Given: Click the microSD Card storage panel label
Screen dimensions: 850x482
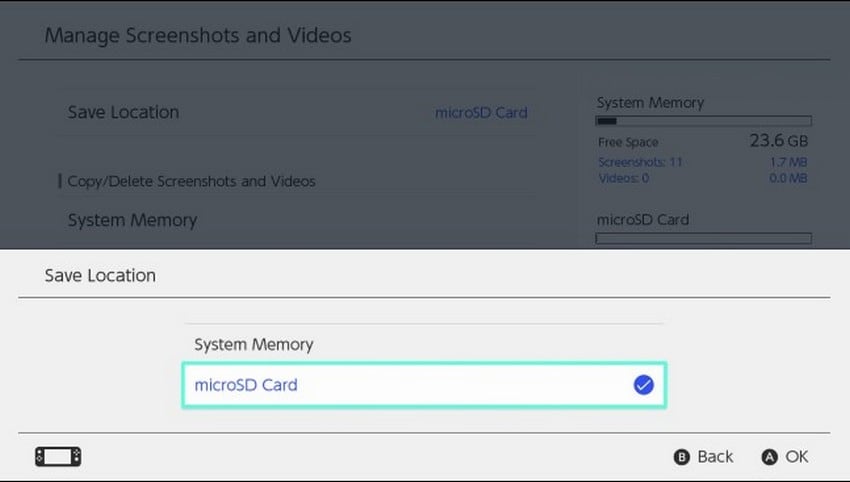Looking at the screenshot, I should click(642, 220).
